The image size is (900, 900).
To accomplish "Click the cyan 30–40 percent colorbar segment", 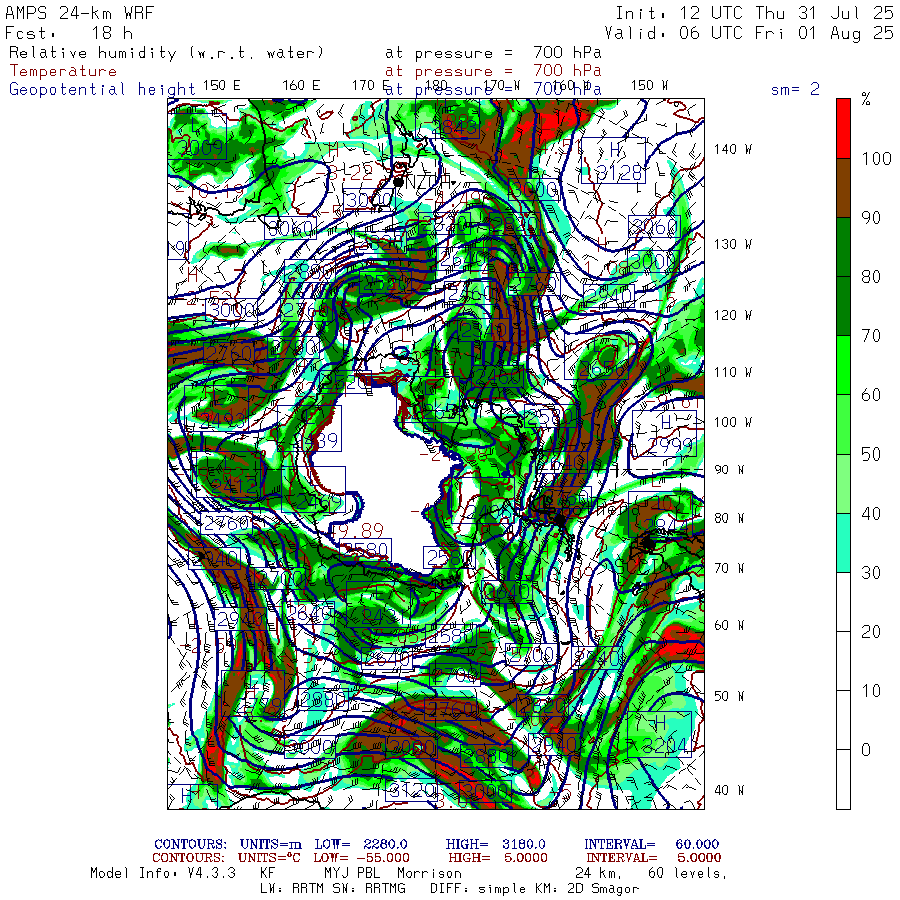I will pos(843,542).
